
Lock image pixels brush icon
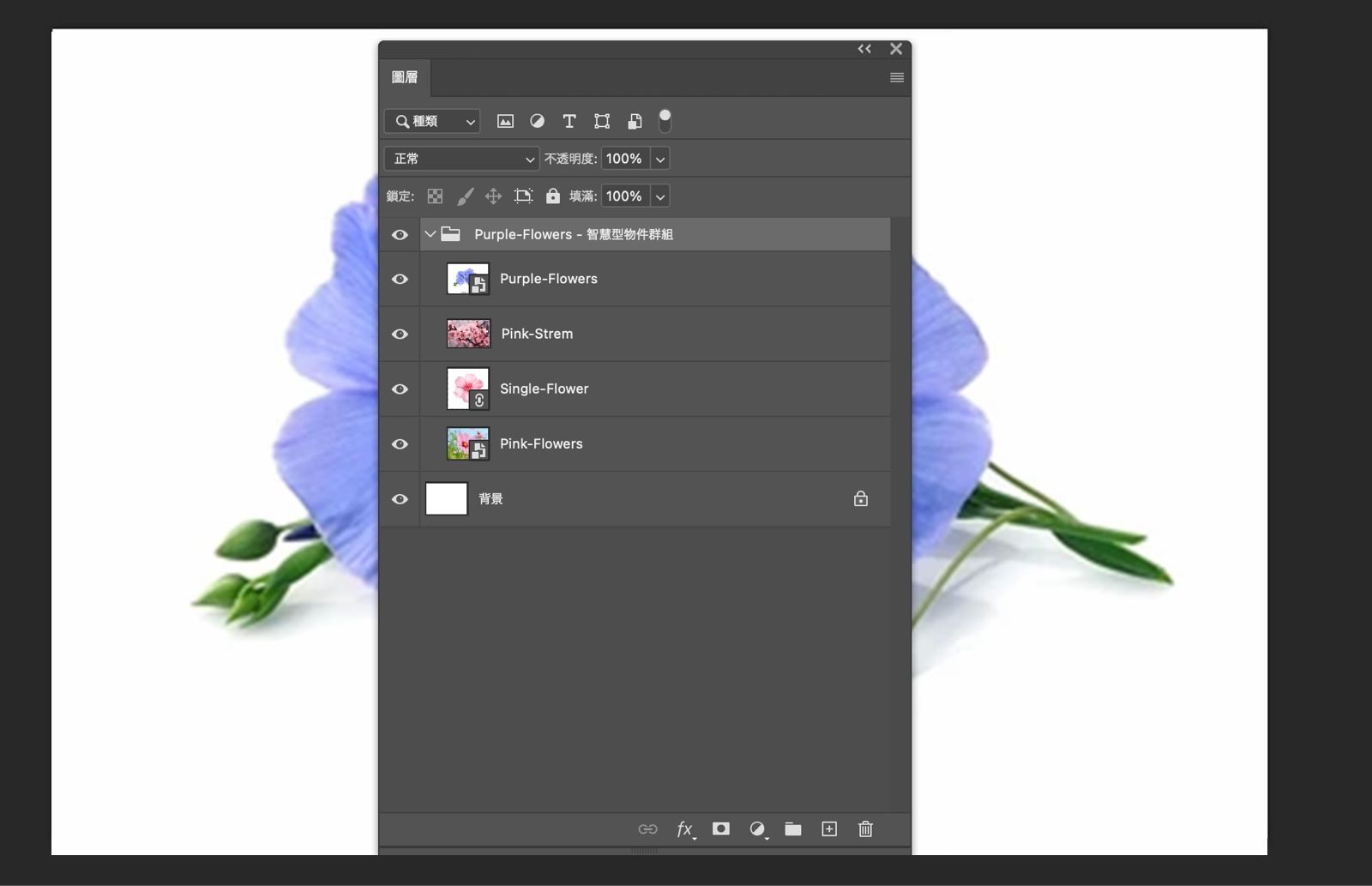tap(465, 196)
